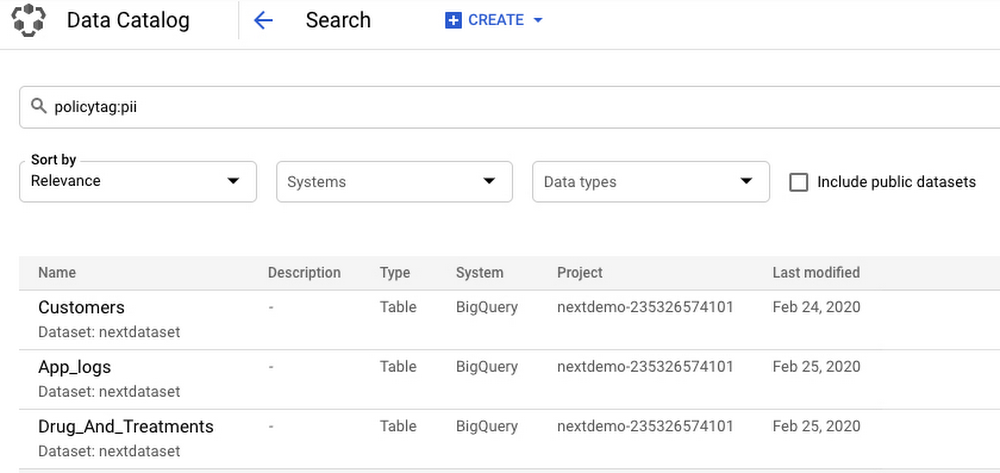Open the Sort by Relevance dropdown

(138, 182)
